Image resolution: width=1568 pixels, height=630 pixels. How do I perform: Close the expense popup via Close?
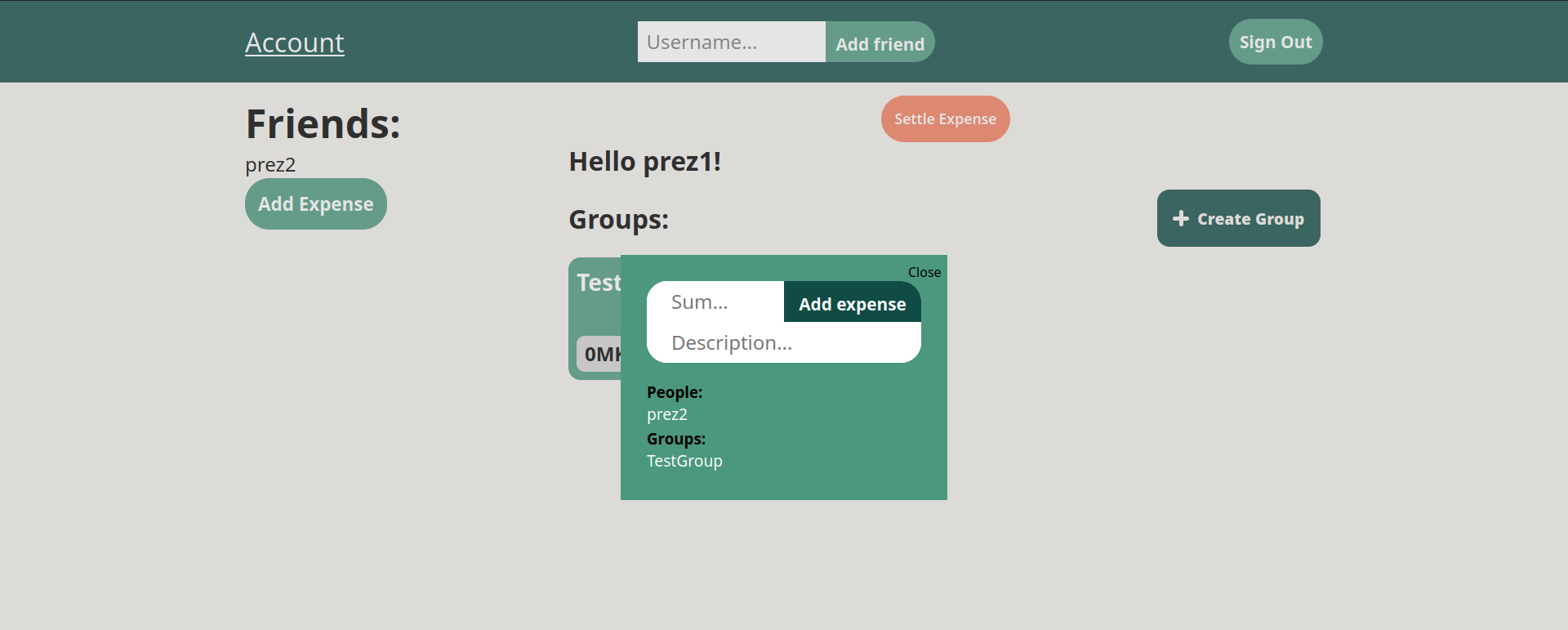[924, 272]
